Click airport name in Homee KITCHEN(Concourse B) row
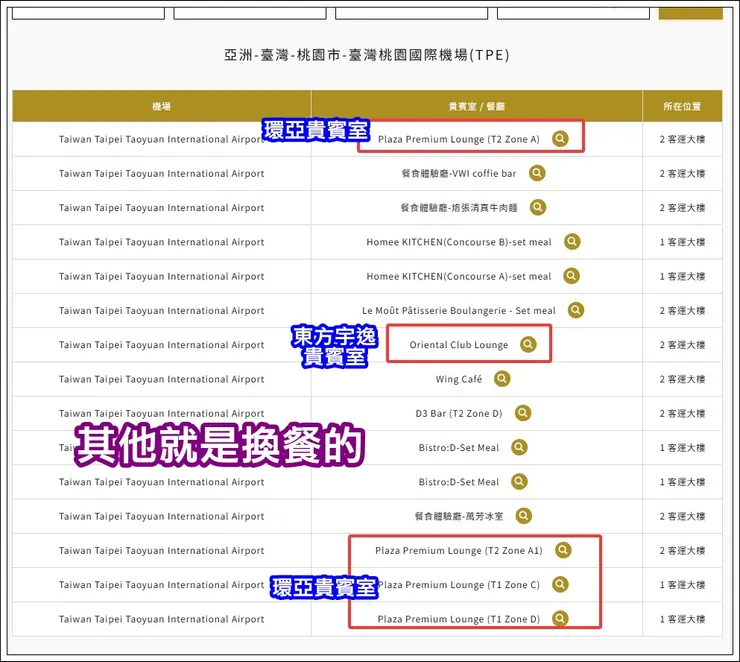Screen dimensions: 740x662 pos(161,242)
